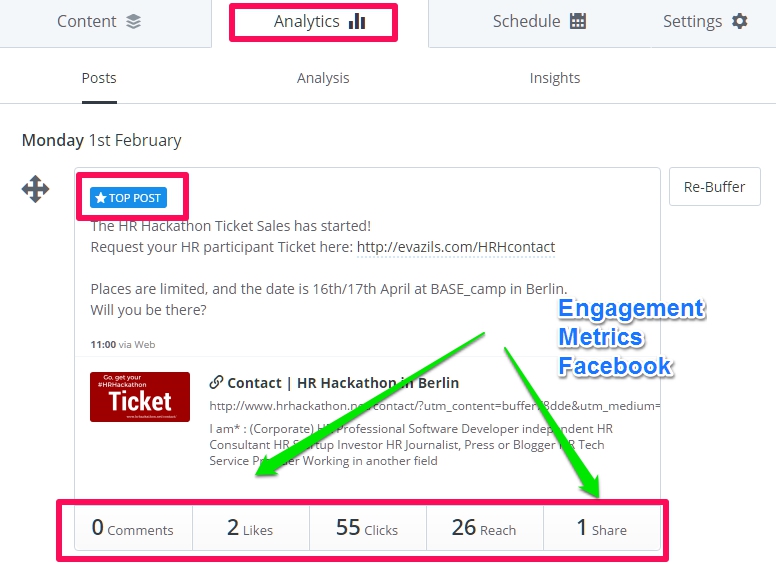Viewport: 776px width, 563px height.
Task: Open the Contact | HR Hackathon link title
Action: (x=343, y=382)
